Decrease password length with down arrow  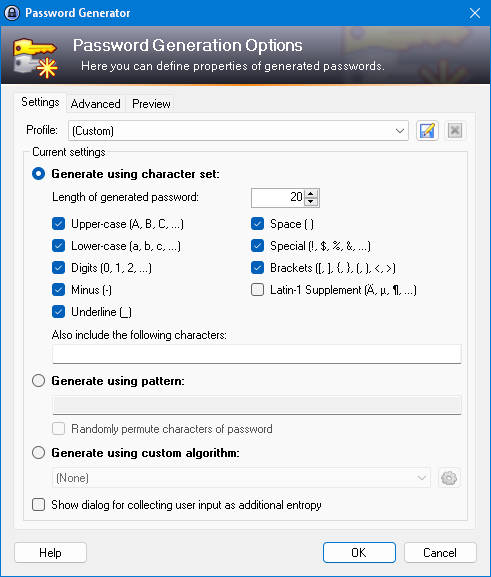point(311,202)
